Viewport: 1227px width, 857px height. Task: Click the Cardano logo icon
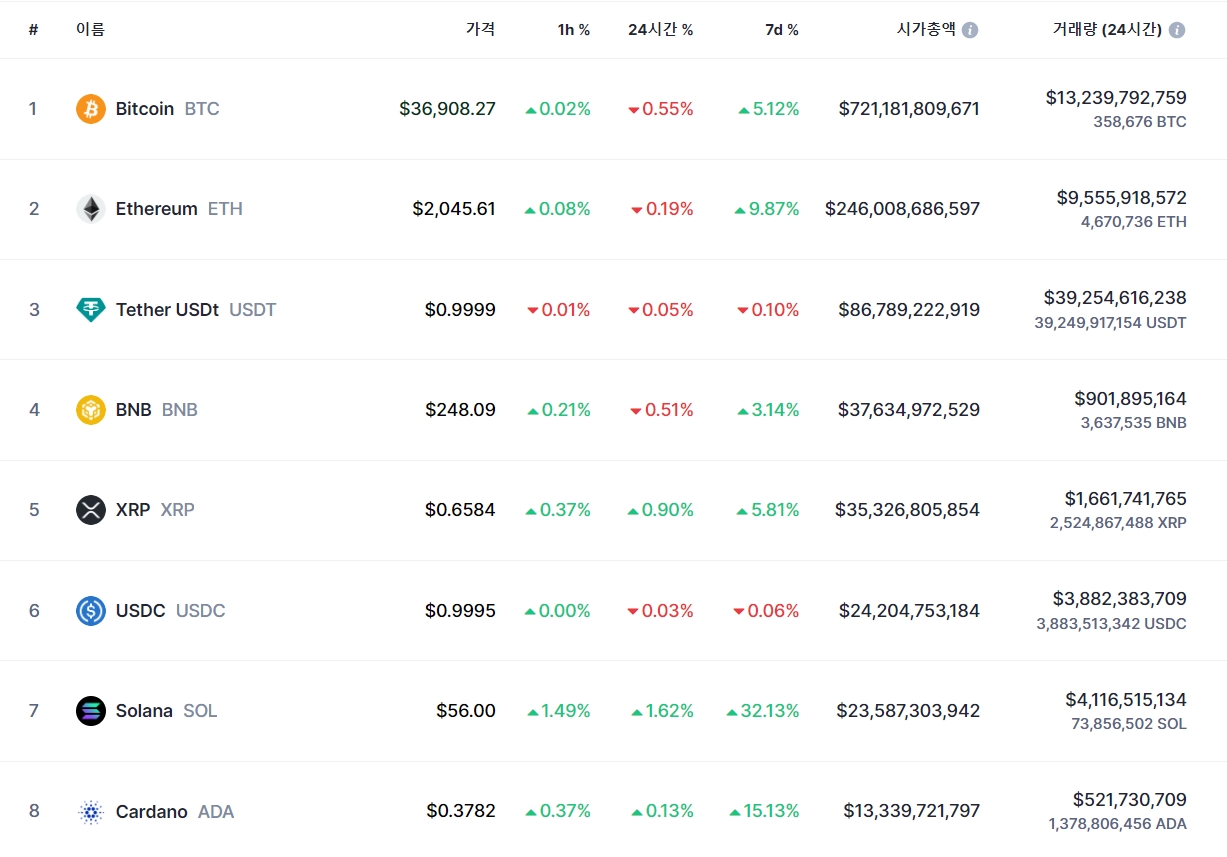point(91,812)
